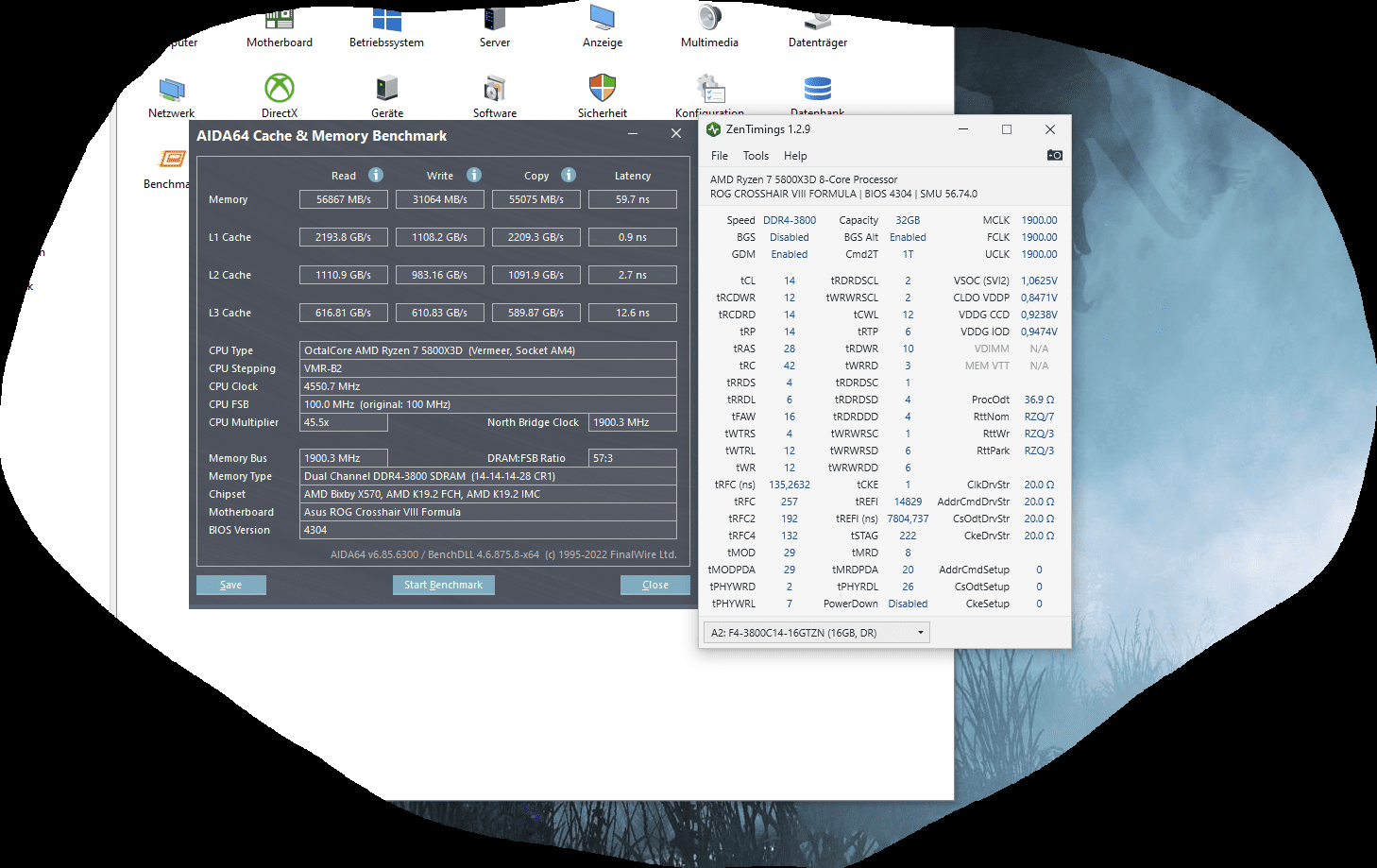Take a ZenTimings screenshot with camera icon
The width and height of the screenshot is (1377, 868).
pyautogui.click(x=1055, y=155)
